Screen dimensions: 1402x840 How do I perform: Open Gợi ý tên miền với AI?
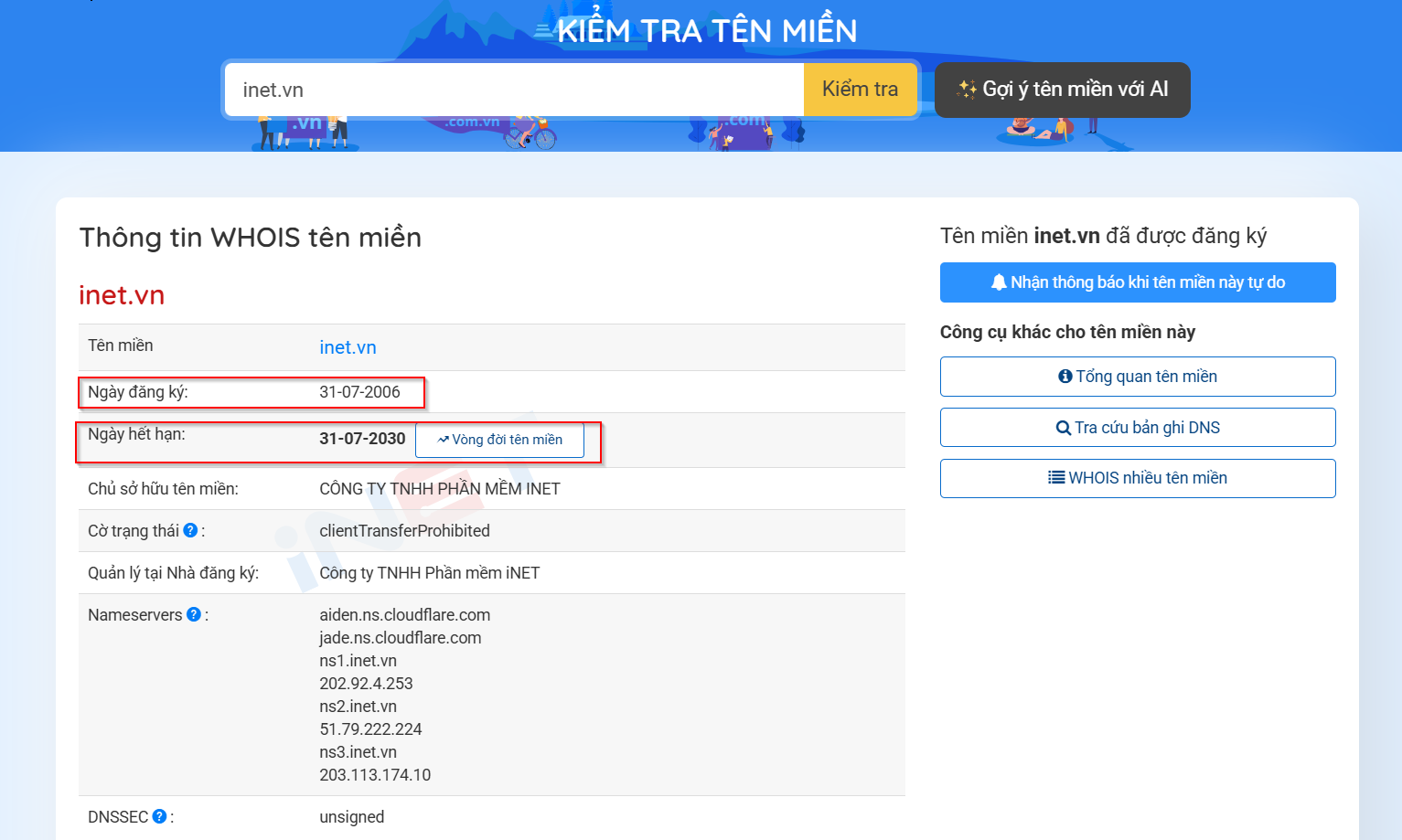[1062, 90]
